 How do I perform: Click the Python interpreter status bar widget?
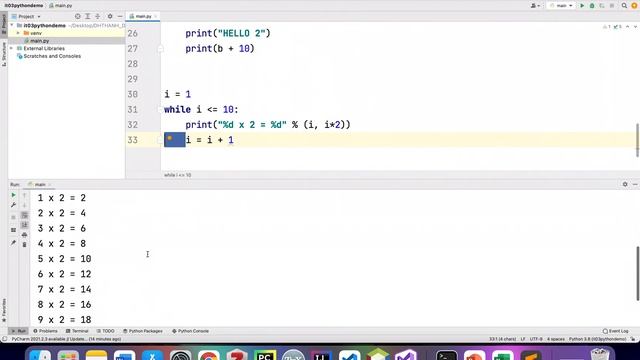click(597, 339)
